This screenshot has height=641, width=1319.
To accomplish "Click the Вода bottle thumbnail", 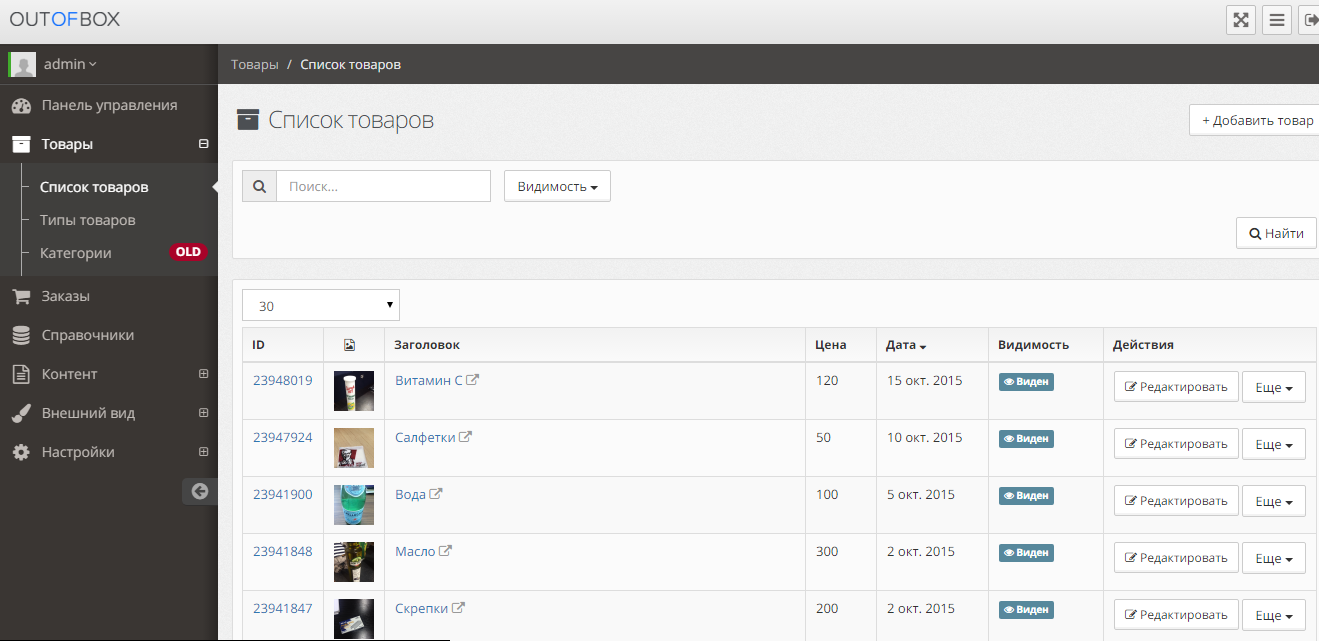I will click(354, 505).
